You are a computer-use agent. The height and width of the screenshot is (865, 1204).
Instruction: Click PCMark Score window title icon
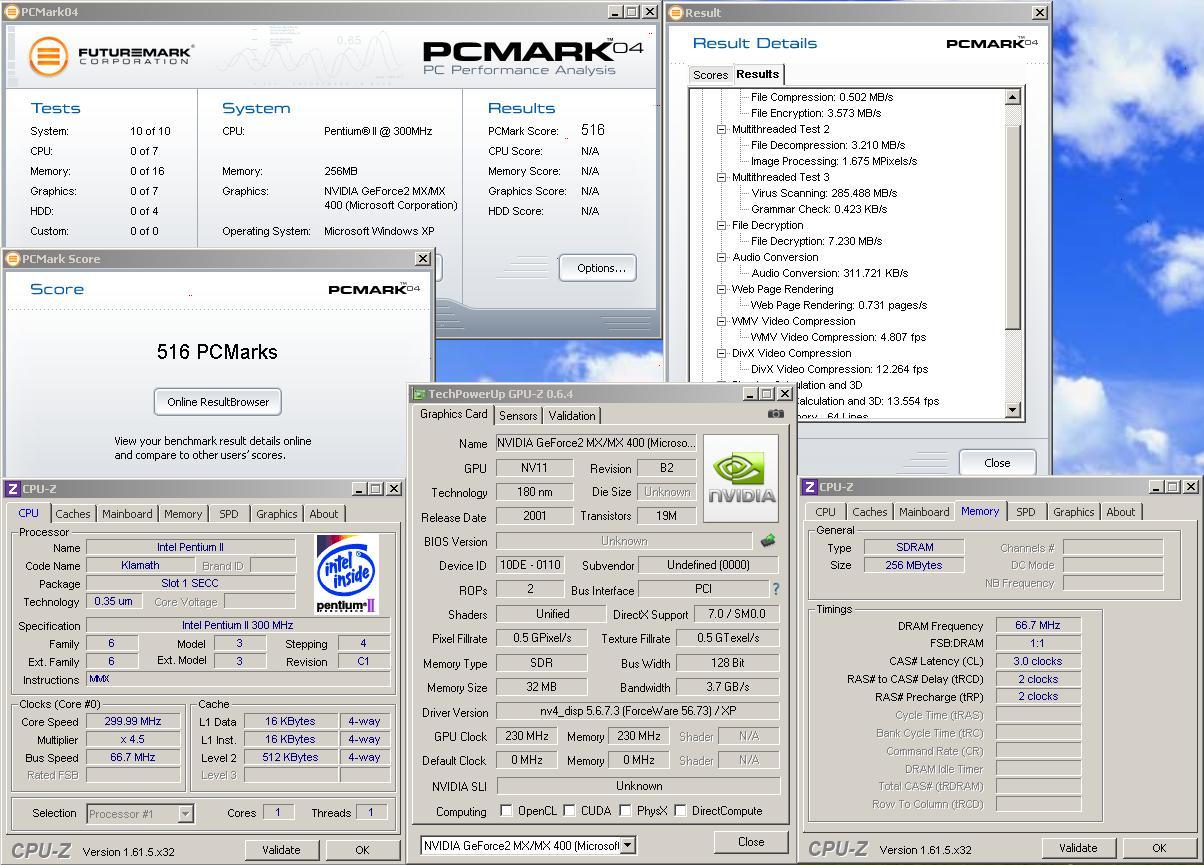click(x=12, y=258)
